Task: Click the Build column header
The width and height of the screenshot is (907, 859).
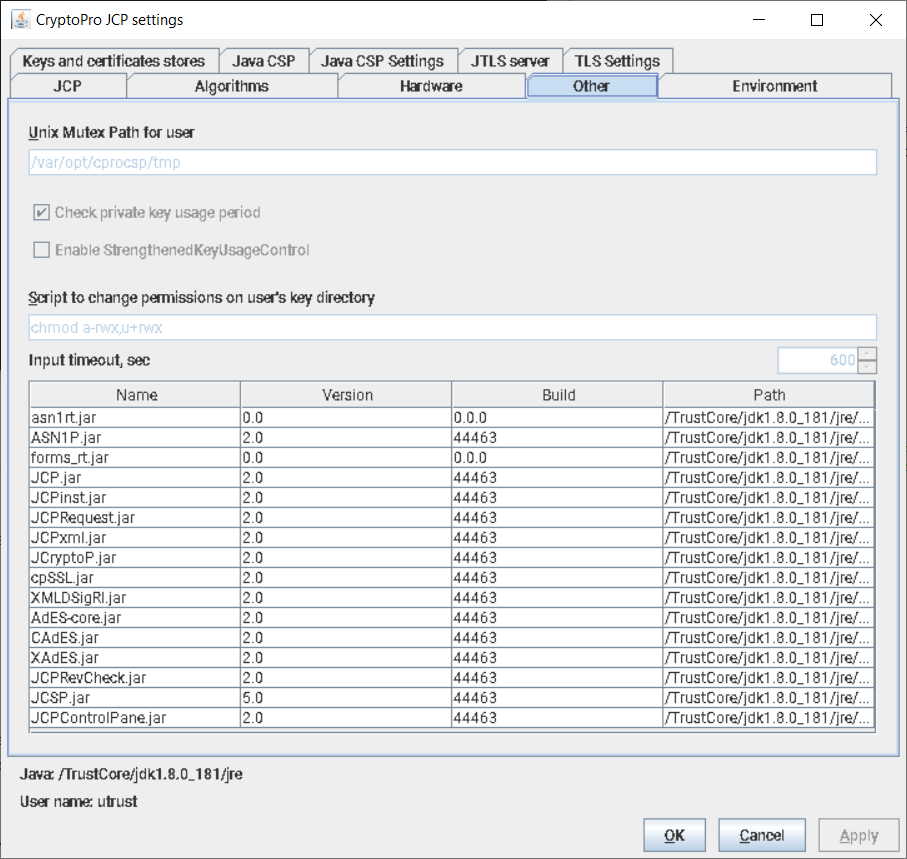Action: [x=557, y=395]
